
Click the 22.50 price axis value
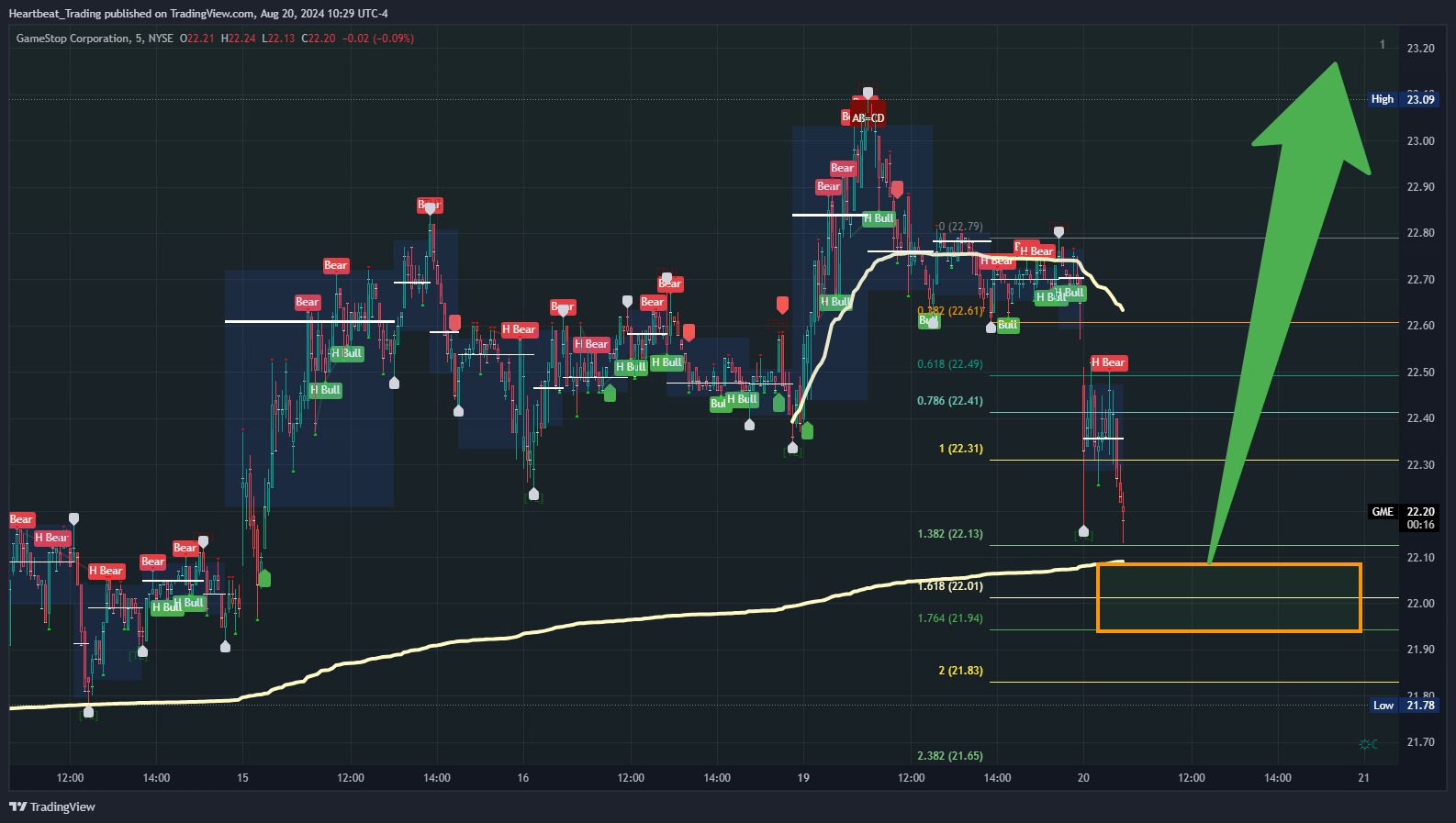click(1420, 373)
